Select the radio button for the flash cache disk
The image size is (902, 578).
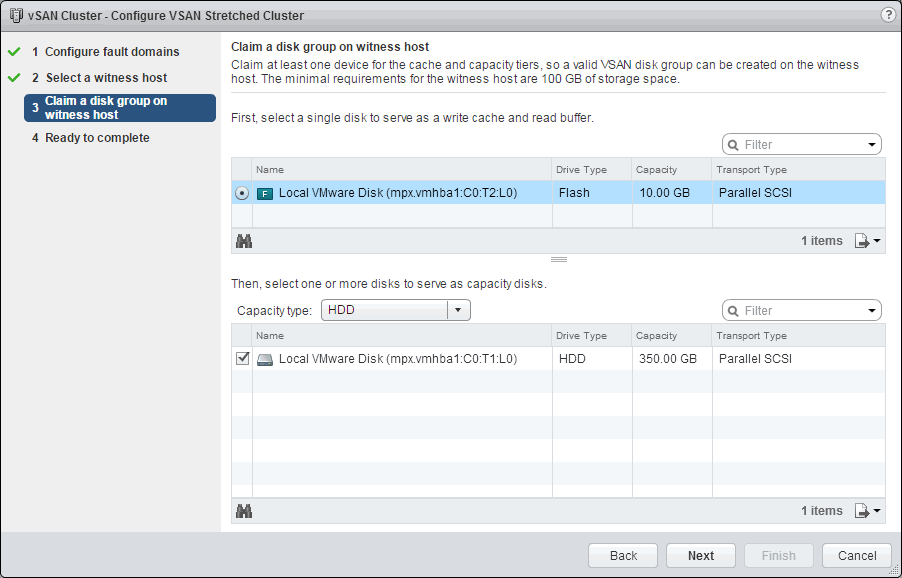click(x=242, y=193)
